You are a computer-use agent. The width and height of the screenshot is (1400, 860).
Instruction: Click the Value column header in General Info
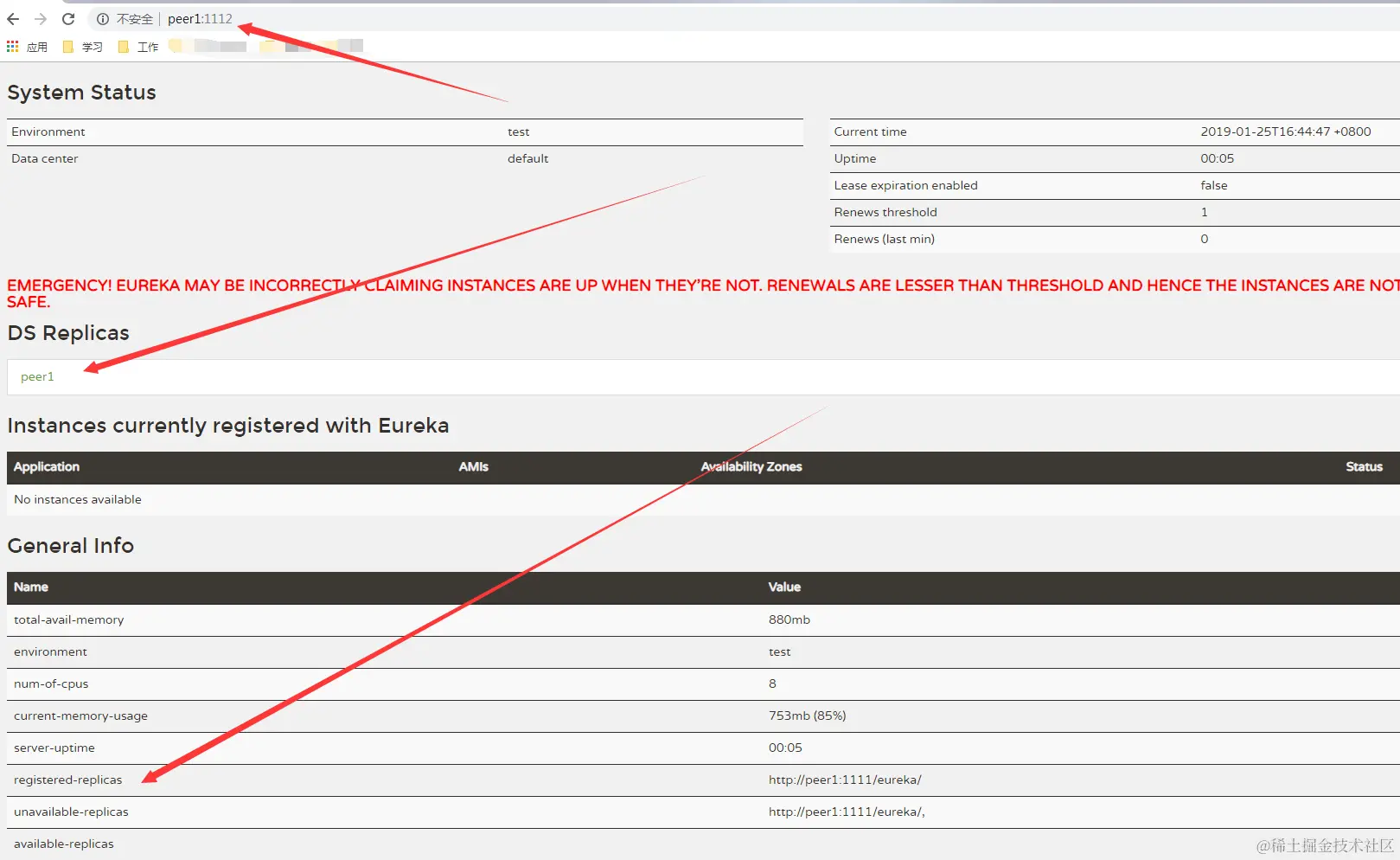784,587
